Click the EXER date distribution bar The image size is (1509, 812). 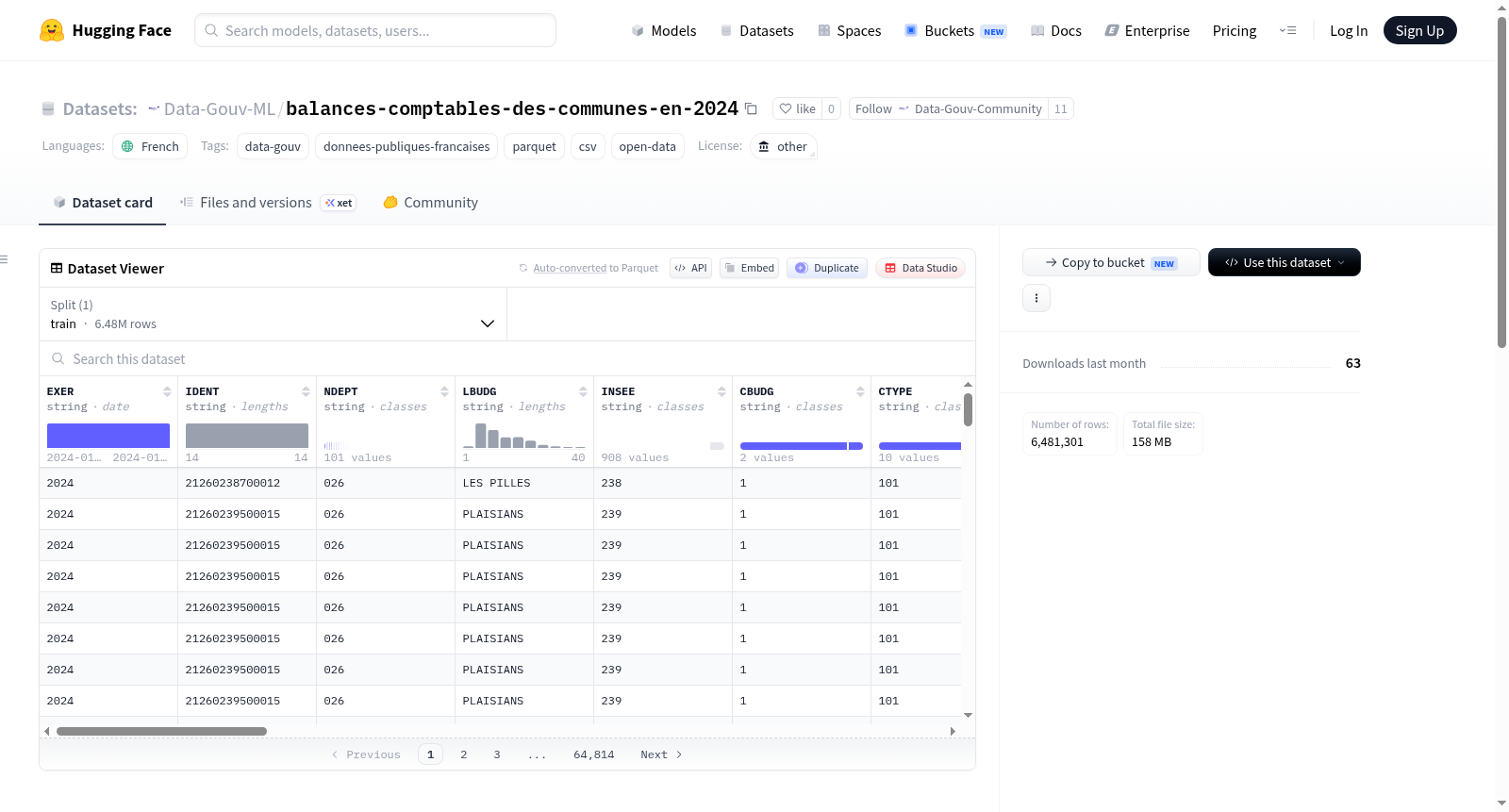tap(108, 436)
